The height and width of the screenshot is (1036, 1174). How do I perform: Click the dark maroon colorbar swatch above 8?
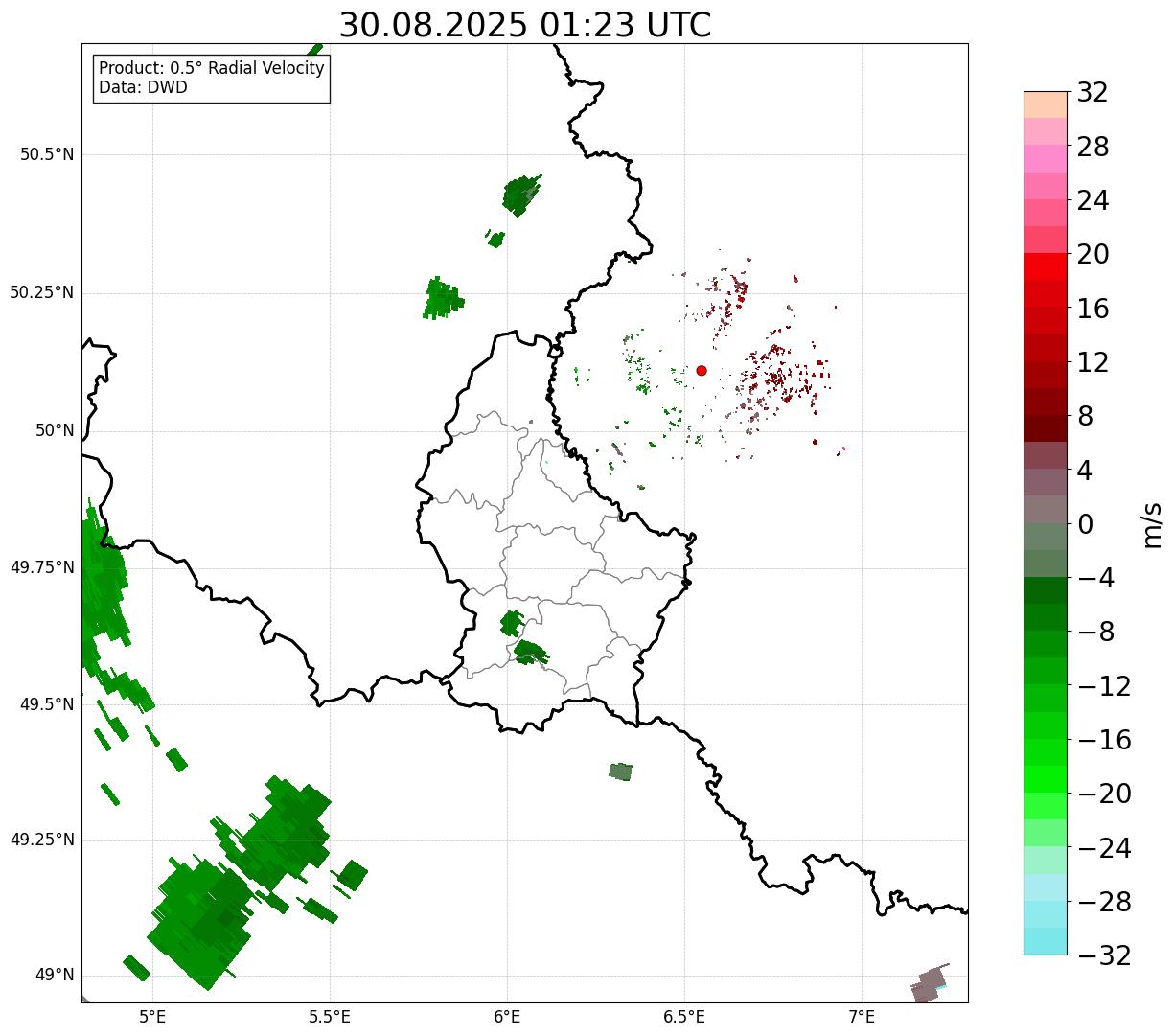(x=1046, y=428)
